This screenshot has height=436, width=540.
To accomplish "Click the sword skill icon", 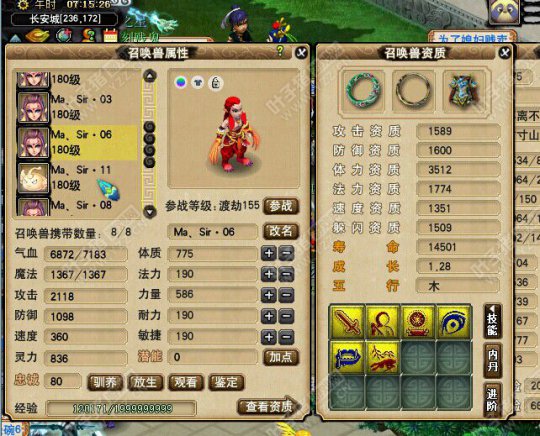I will [x=347, y=322].
